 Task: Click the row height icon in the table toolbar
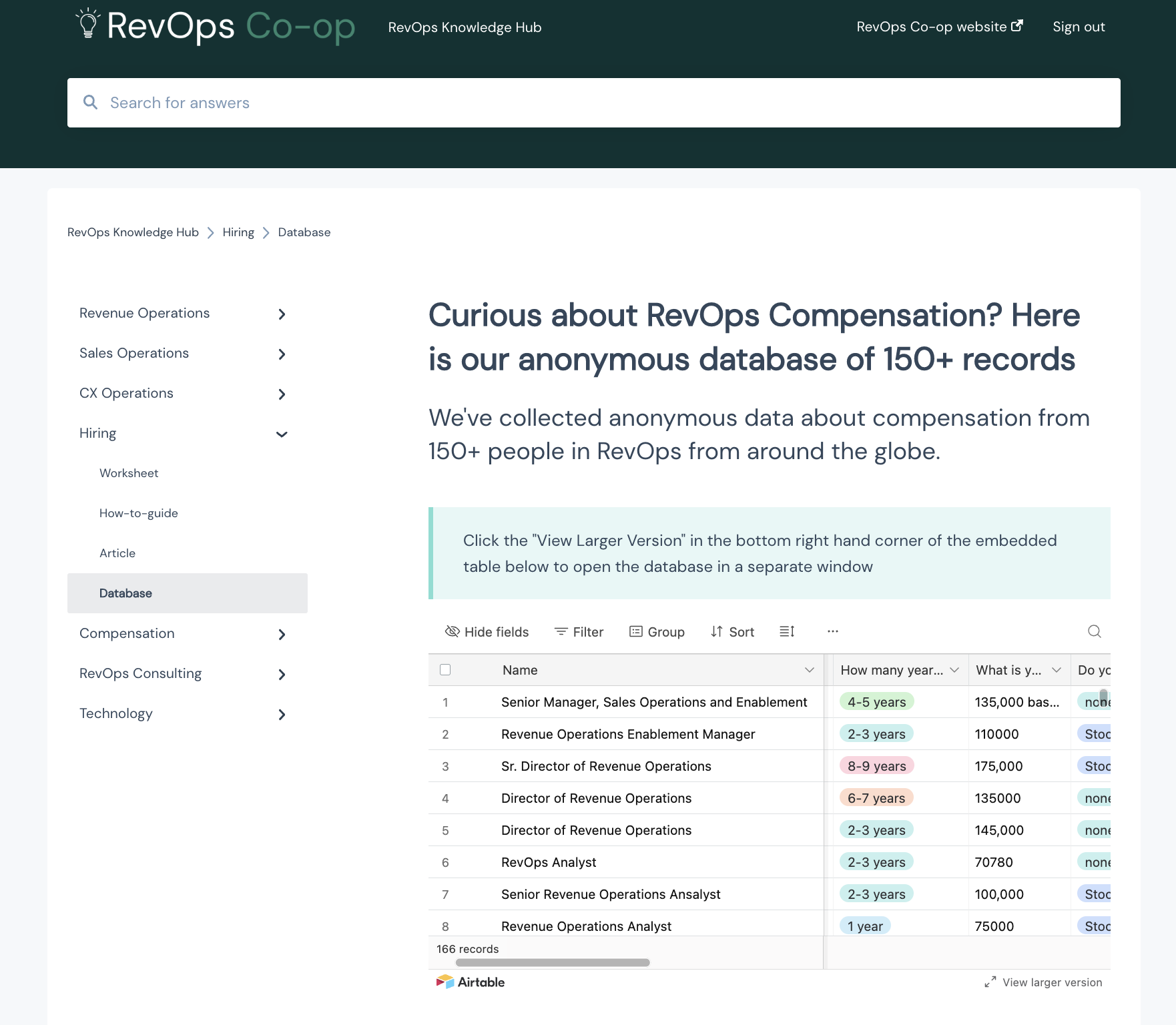[x=786, y=631]
